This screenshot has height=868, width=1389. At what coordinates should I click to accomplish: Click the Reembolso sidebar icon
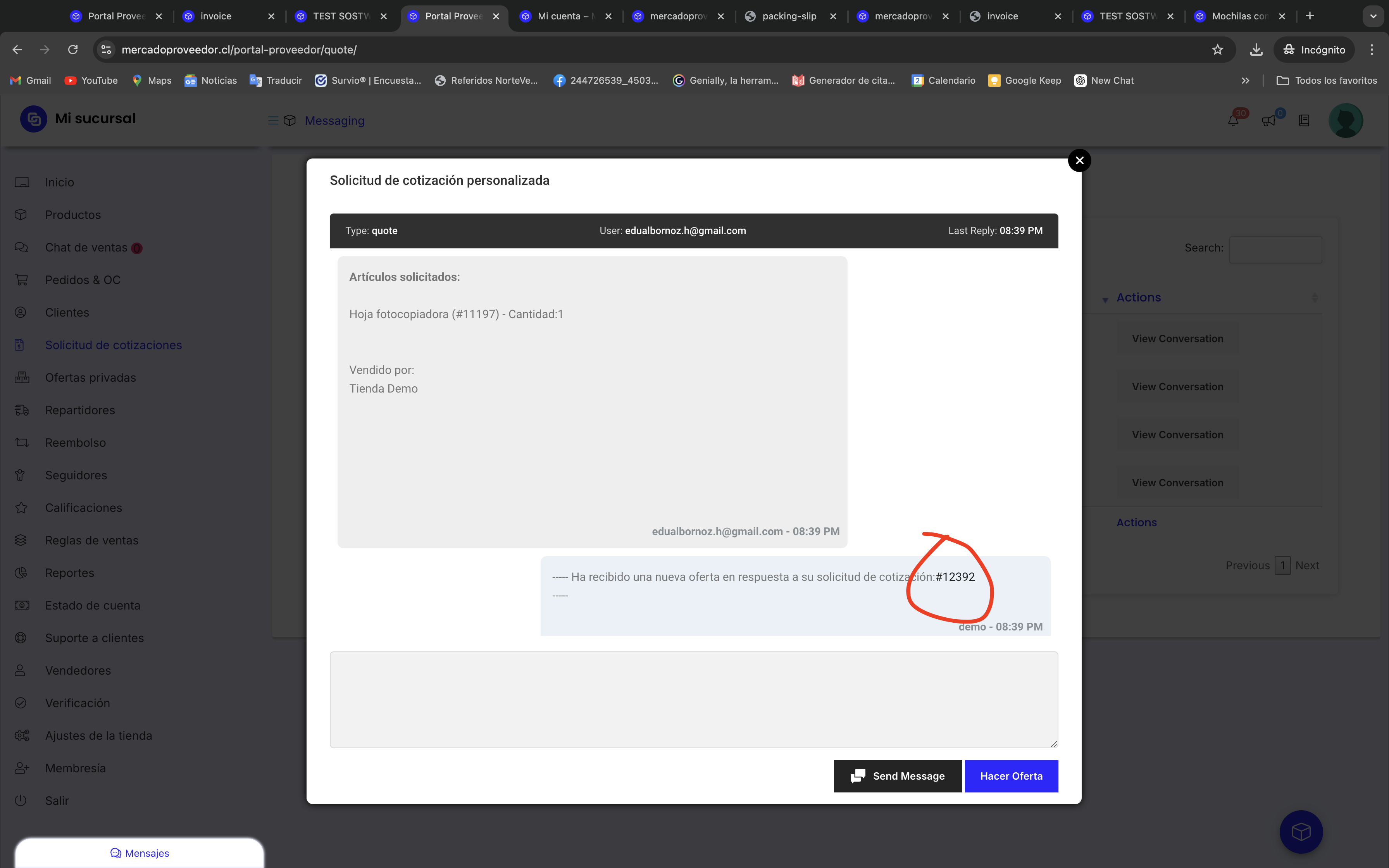click(22, 443)
